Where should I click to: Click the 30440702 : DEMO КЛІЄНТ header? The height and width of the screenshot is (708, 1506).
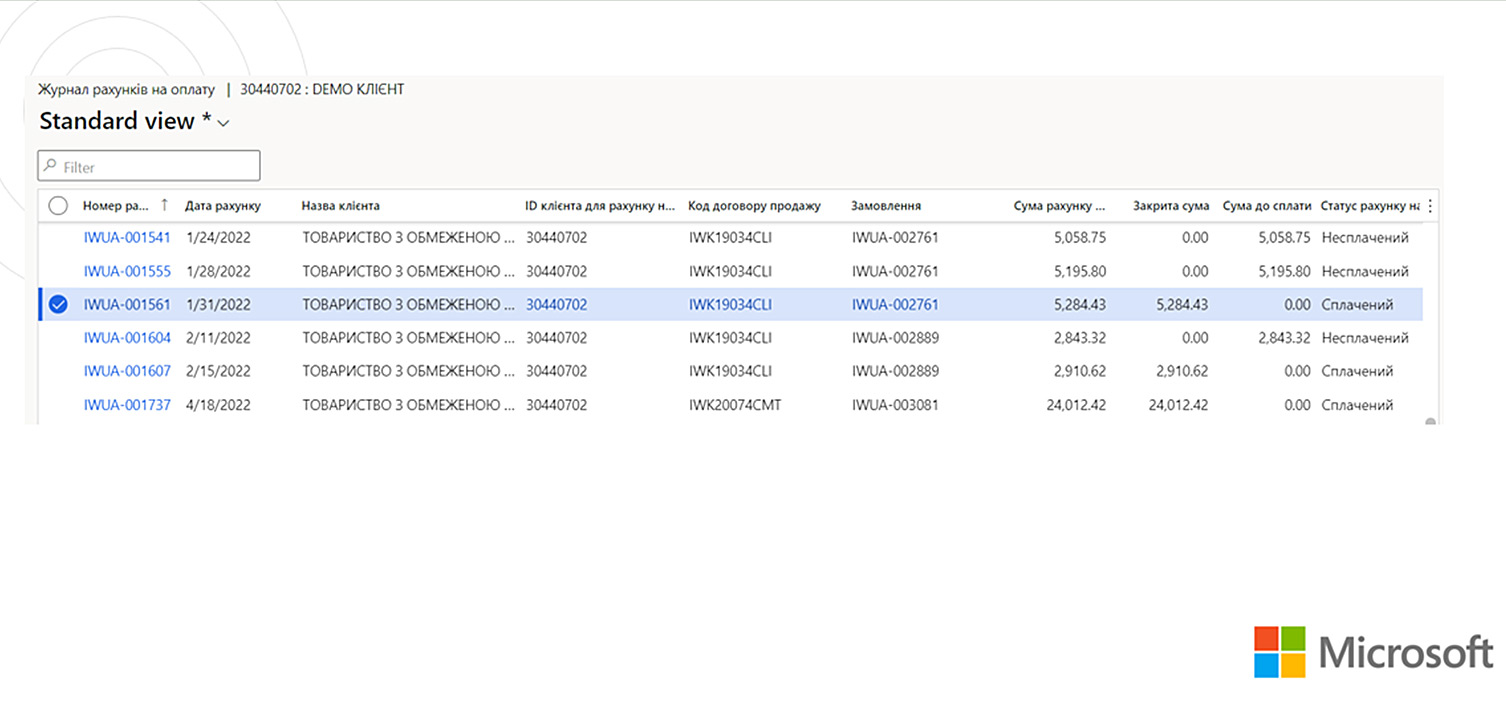(322, 89)
